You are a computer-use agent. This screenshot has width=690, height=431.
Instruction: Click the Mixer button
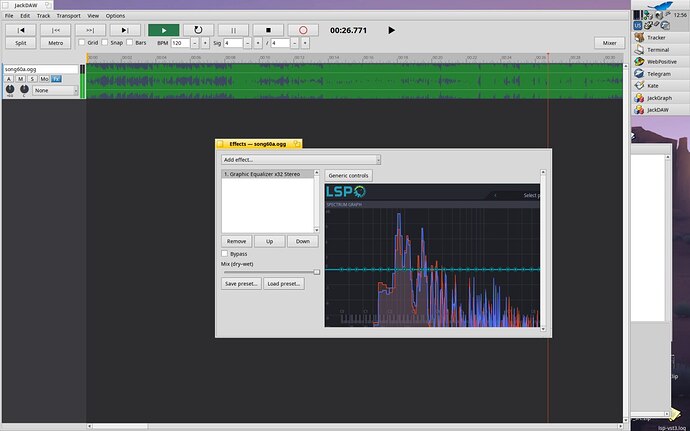click(609, 43)
